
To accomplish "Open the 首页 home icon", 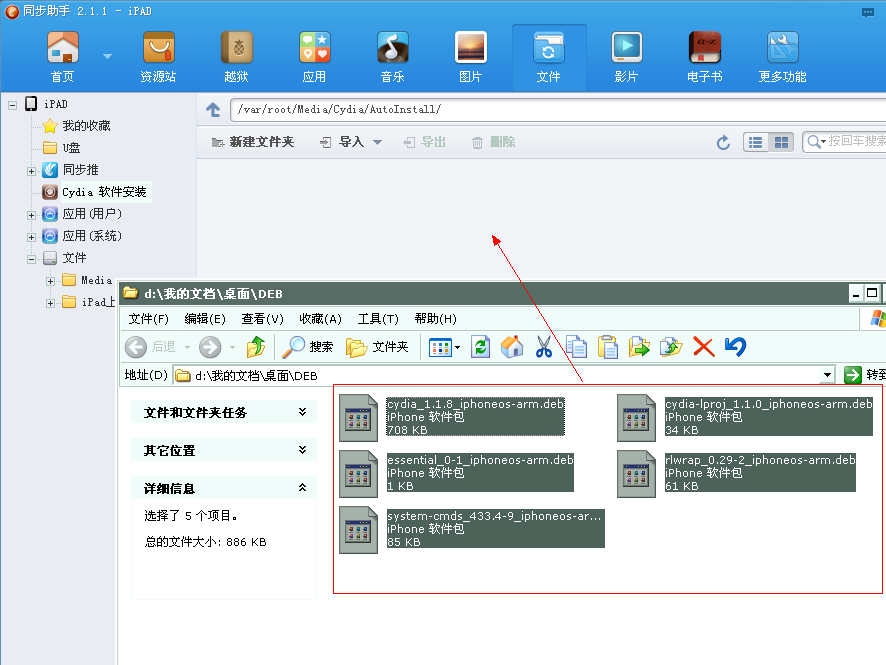I will (x=62, y=56).
